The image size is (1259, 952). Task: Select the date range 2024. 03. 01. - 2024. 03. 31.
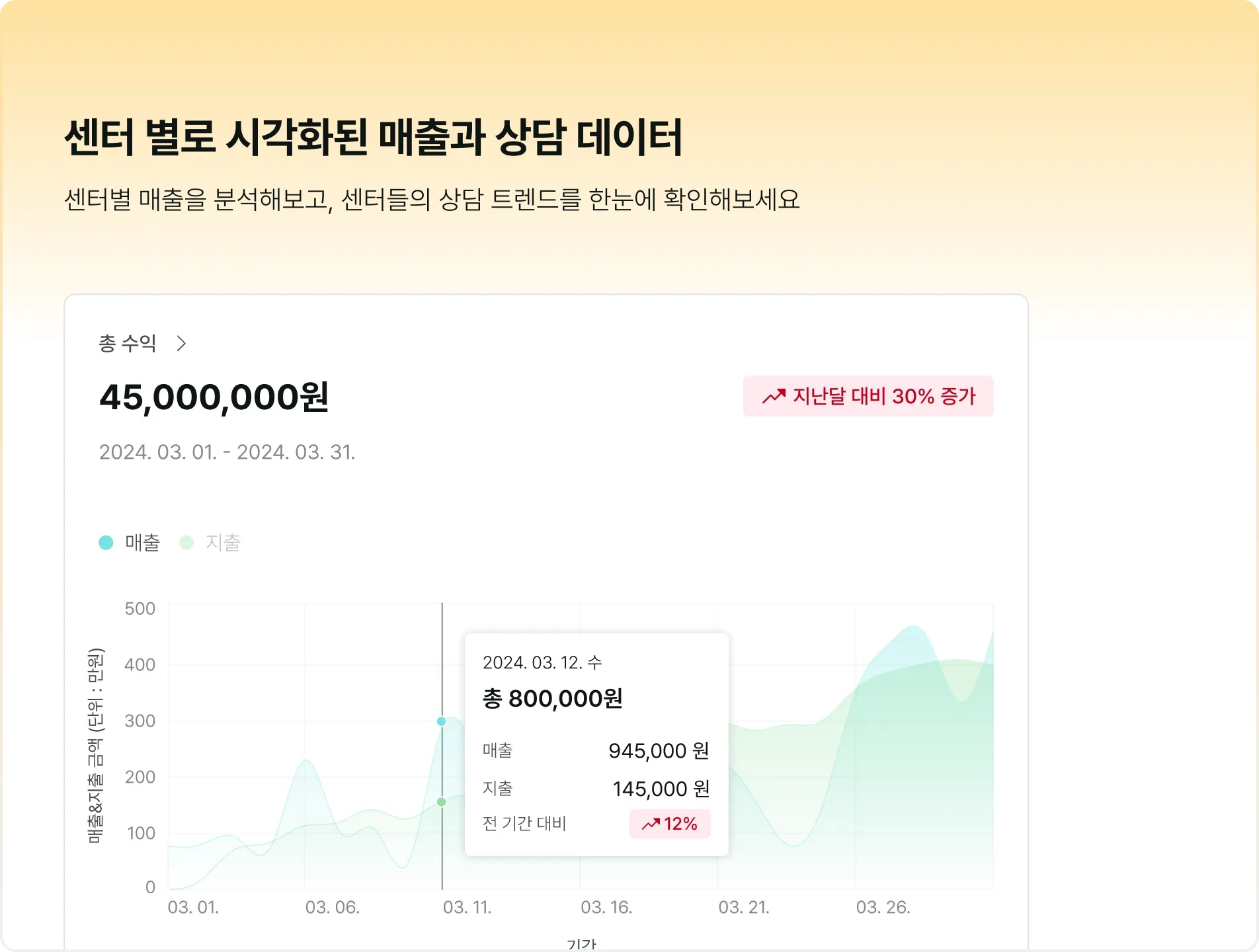[x=227, y=452]
